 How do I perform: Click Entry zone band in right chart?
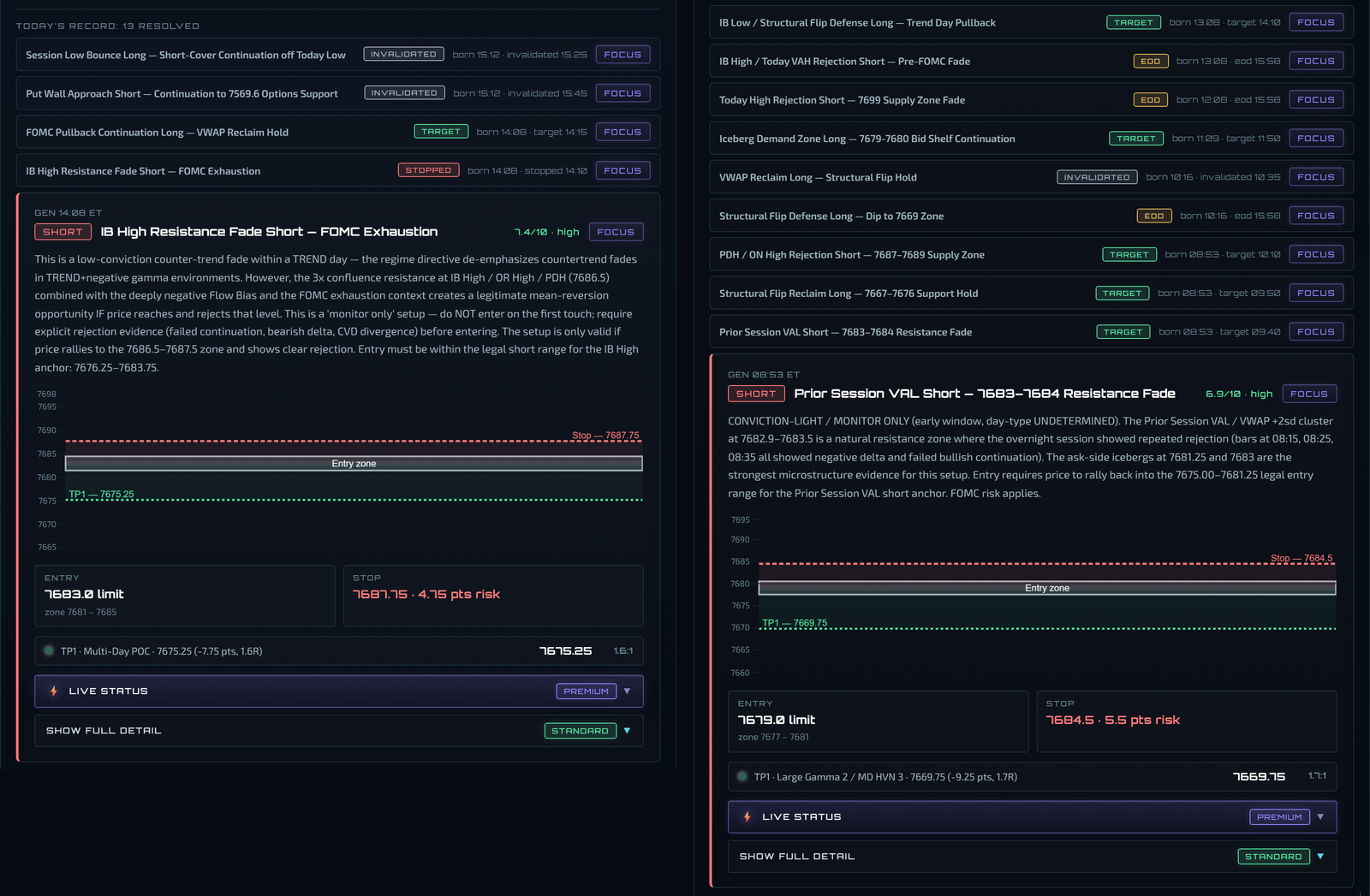point(1047,588)
